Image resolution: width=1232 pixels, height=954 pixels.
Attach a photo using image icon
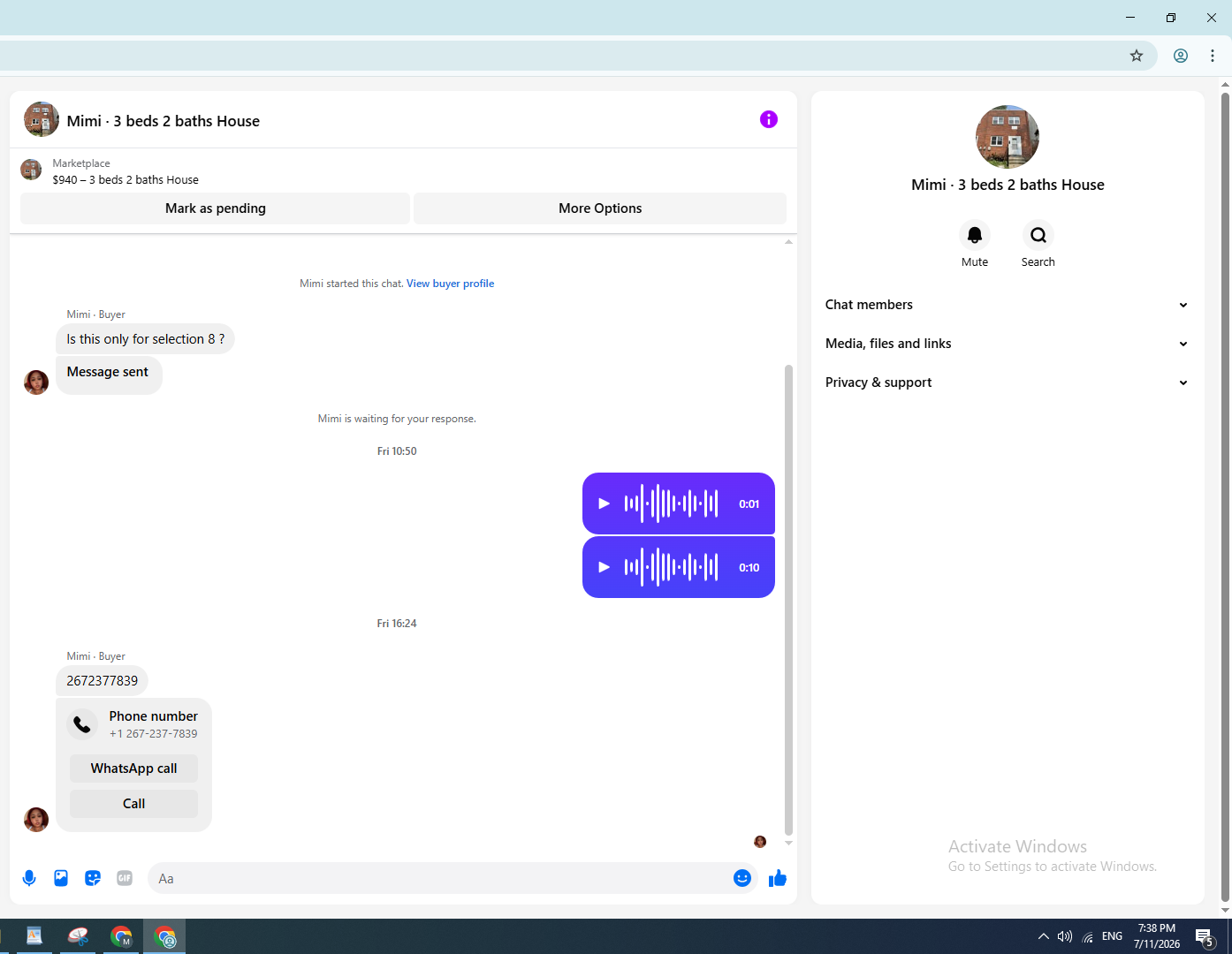[61, 878]
